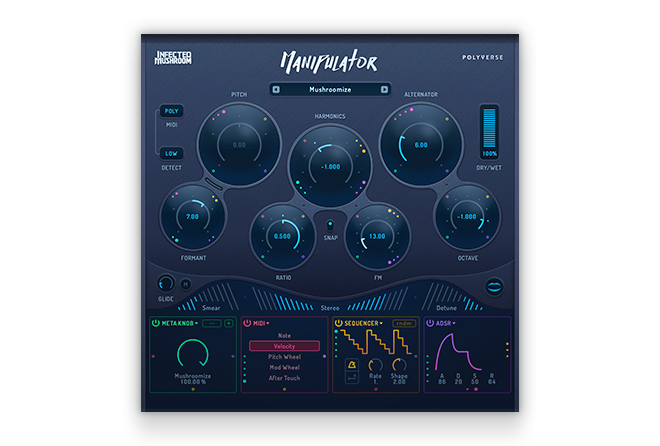Image resolution: width=660 pixels, height=446 pixels.
Task: Click the ADSR release value 64
Action: click(x=491, y=382)
